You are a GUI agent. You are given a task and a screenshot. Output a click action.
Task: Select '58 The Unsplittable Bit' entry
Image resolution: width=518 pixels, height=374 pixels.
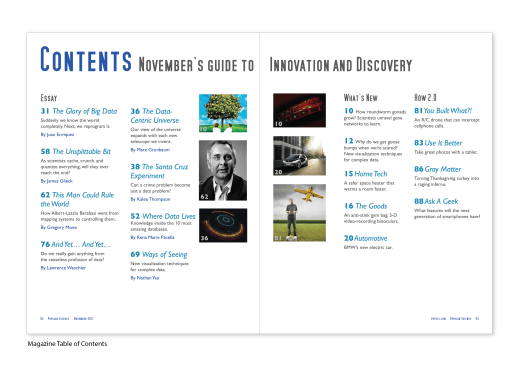(x=76, y=151)
